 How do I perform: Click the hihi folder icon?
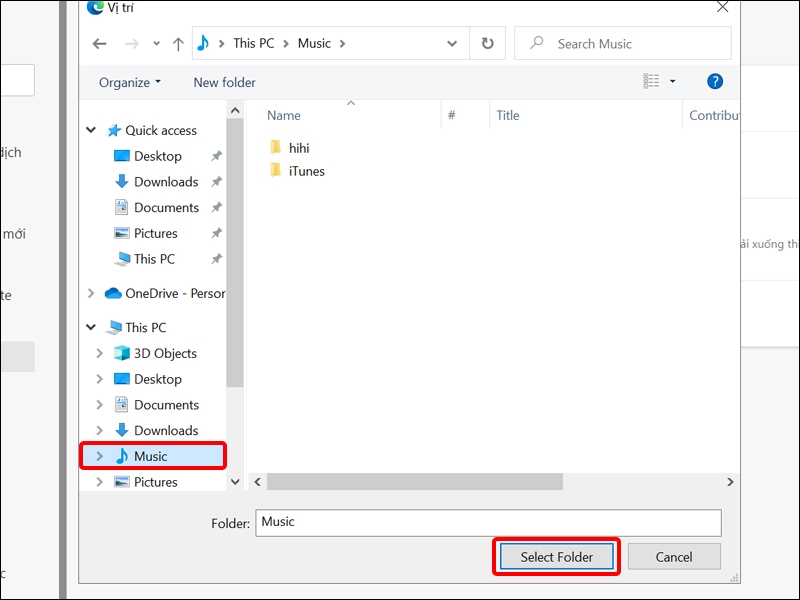(x=276, y=147)
